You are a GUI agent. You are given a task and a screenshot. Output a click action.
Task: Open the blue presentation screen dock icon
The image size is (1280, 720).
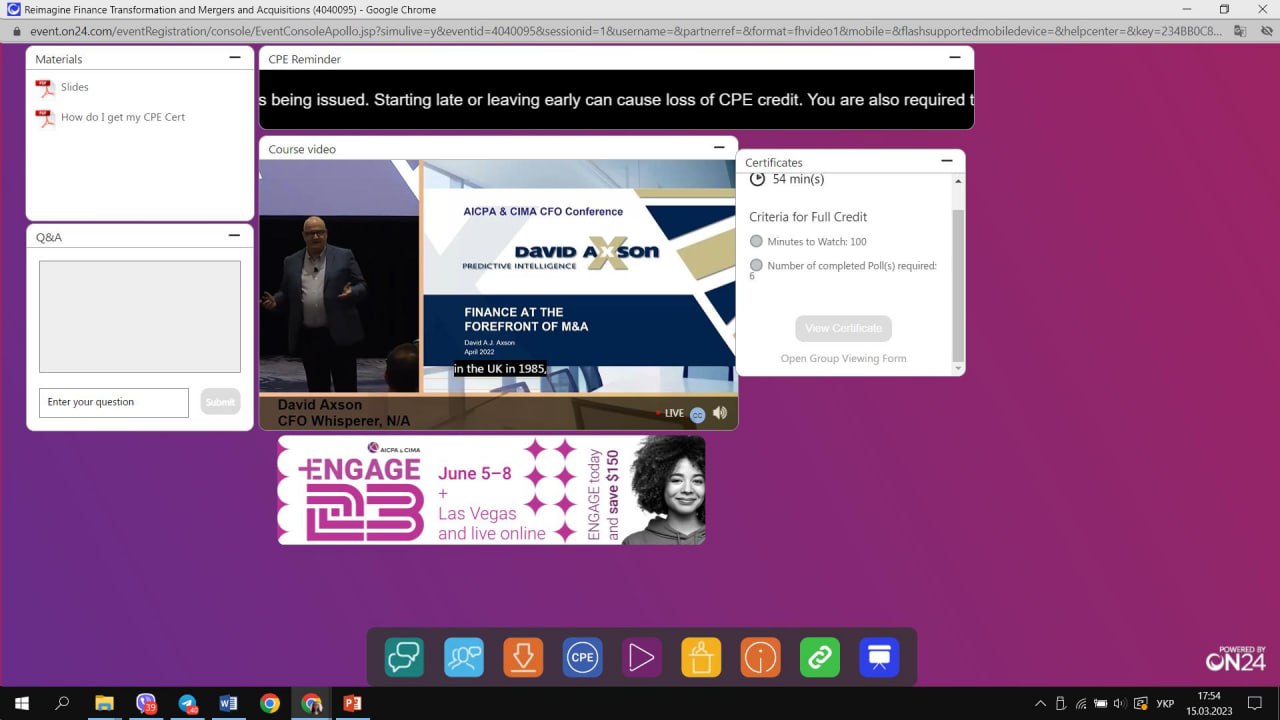click(x=879, y=657)
